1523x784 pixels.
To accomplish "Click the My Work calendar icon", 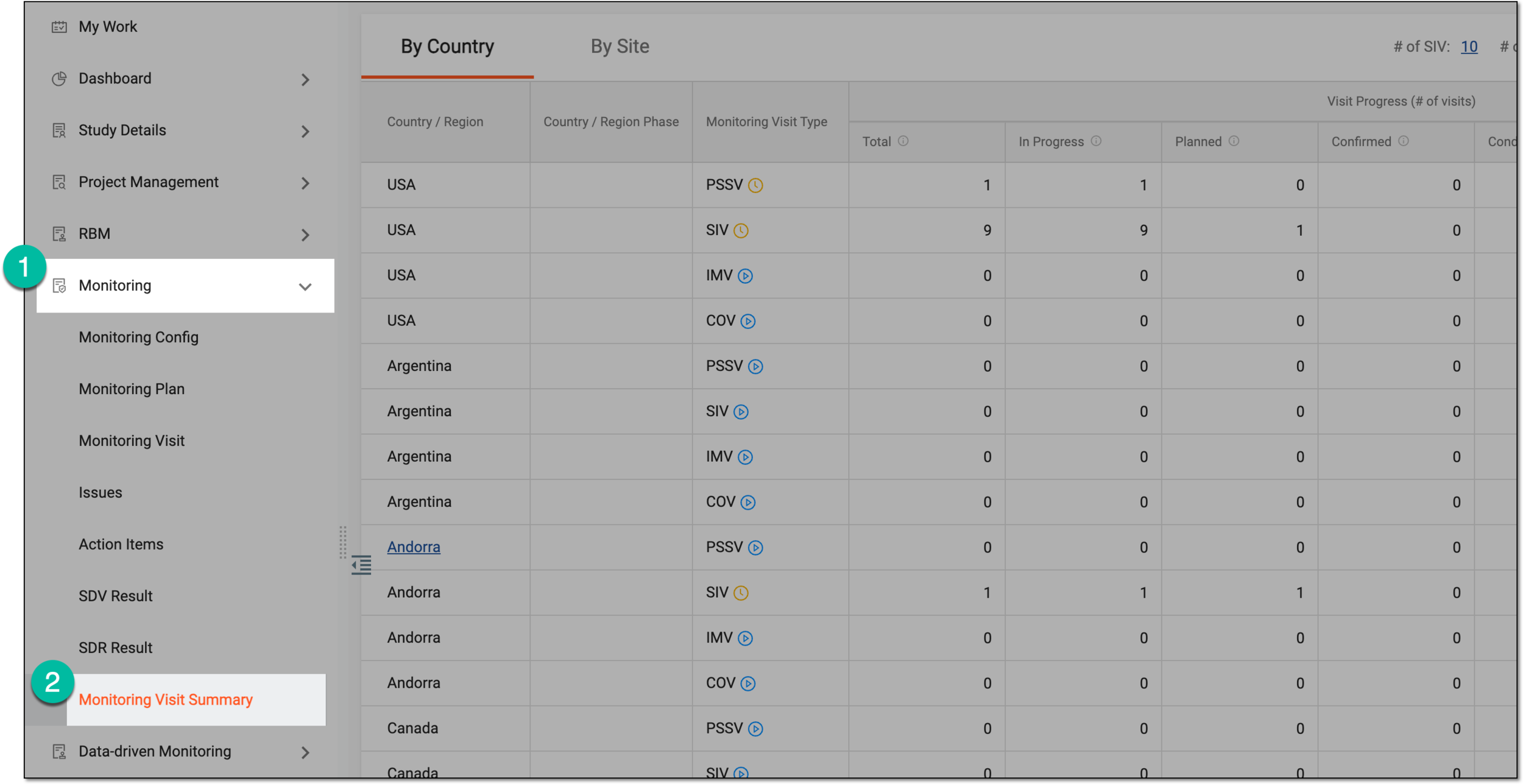I will point(59,27).
